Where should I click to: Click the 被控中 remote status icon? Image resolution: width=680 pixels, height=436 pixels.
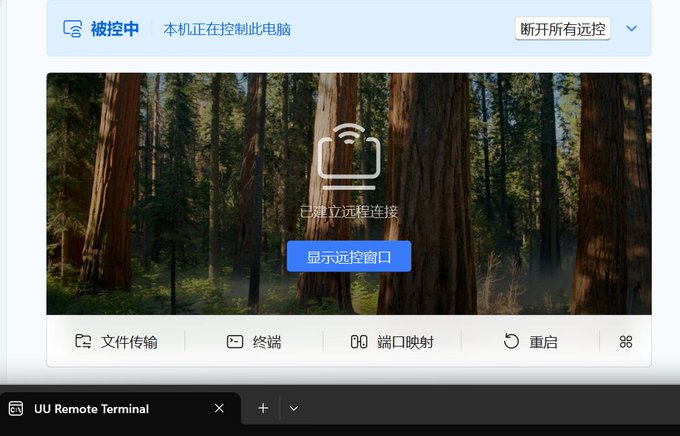(72, 29)
